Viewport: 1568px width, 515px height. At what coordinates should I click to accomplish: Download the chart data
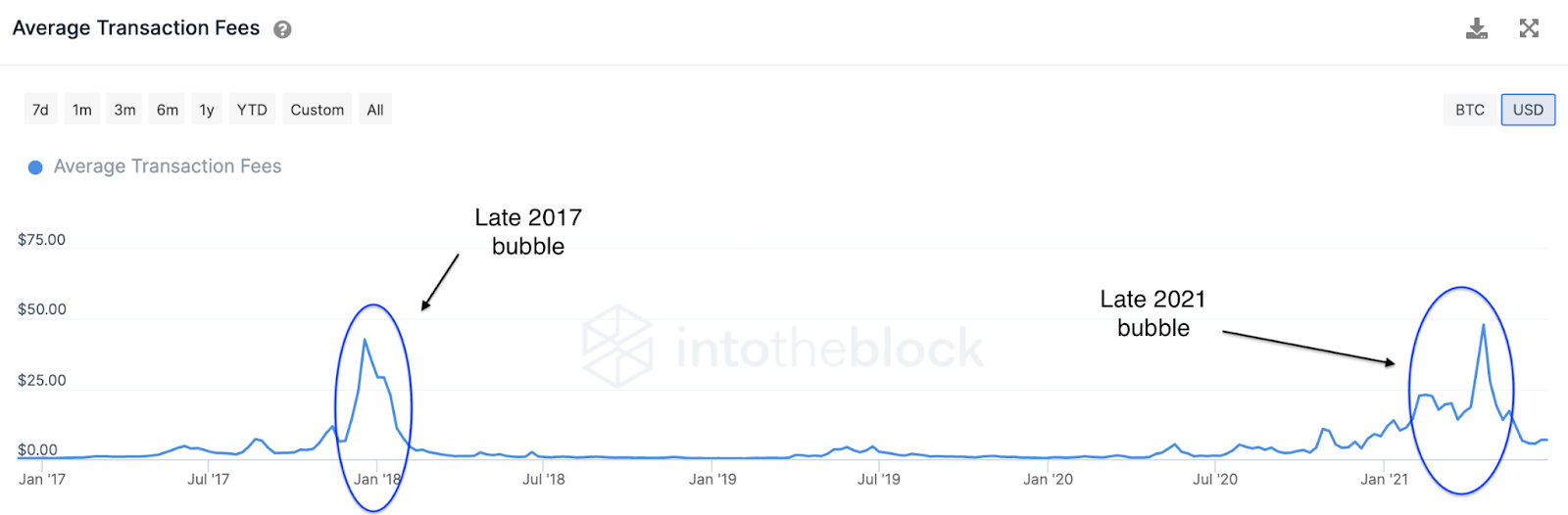1477,28
